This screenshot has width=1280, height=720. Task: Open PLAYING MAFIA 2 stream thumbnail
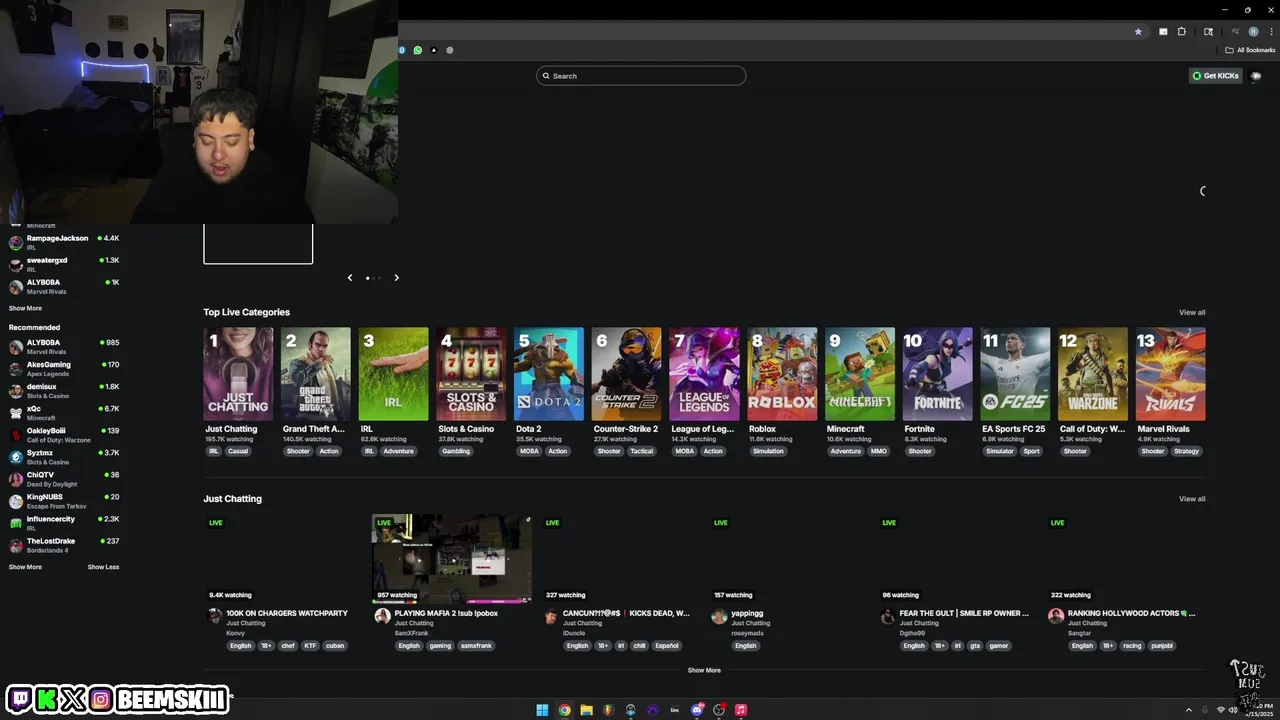click(452, 559)
